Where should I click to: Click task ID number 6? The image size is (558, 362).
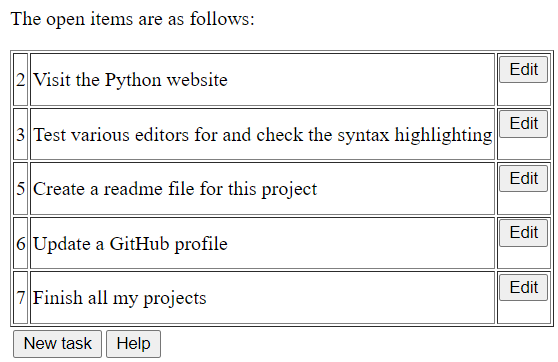point(21,243)
